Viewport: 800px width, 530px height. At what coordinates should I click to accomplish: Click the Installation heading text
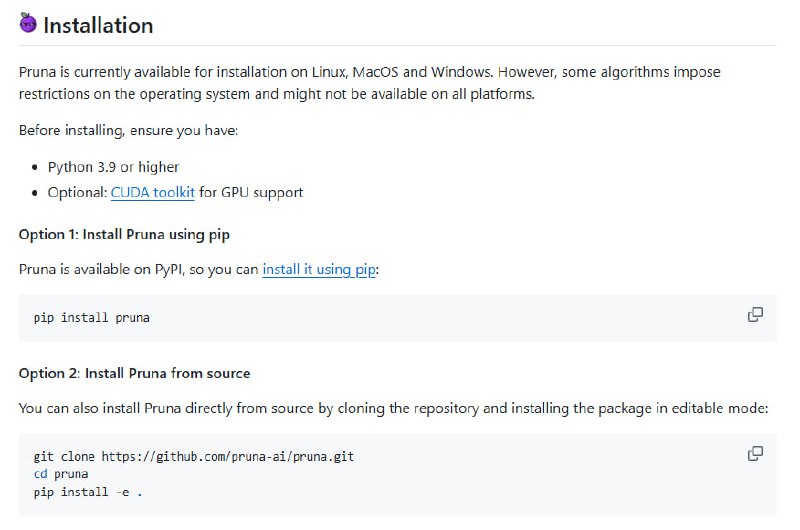click(98, 25)
